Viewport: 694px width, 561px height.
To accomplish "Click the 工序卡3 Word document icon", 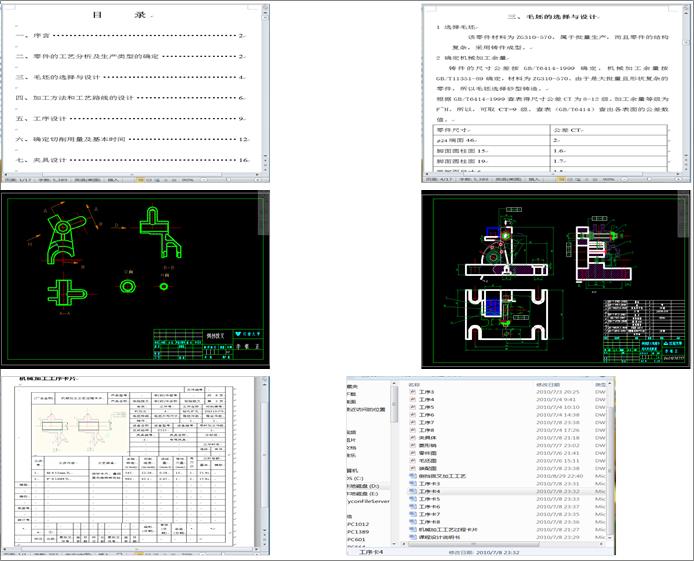I will point(413,484).
